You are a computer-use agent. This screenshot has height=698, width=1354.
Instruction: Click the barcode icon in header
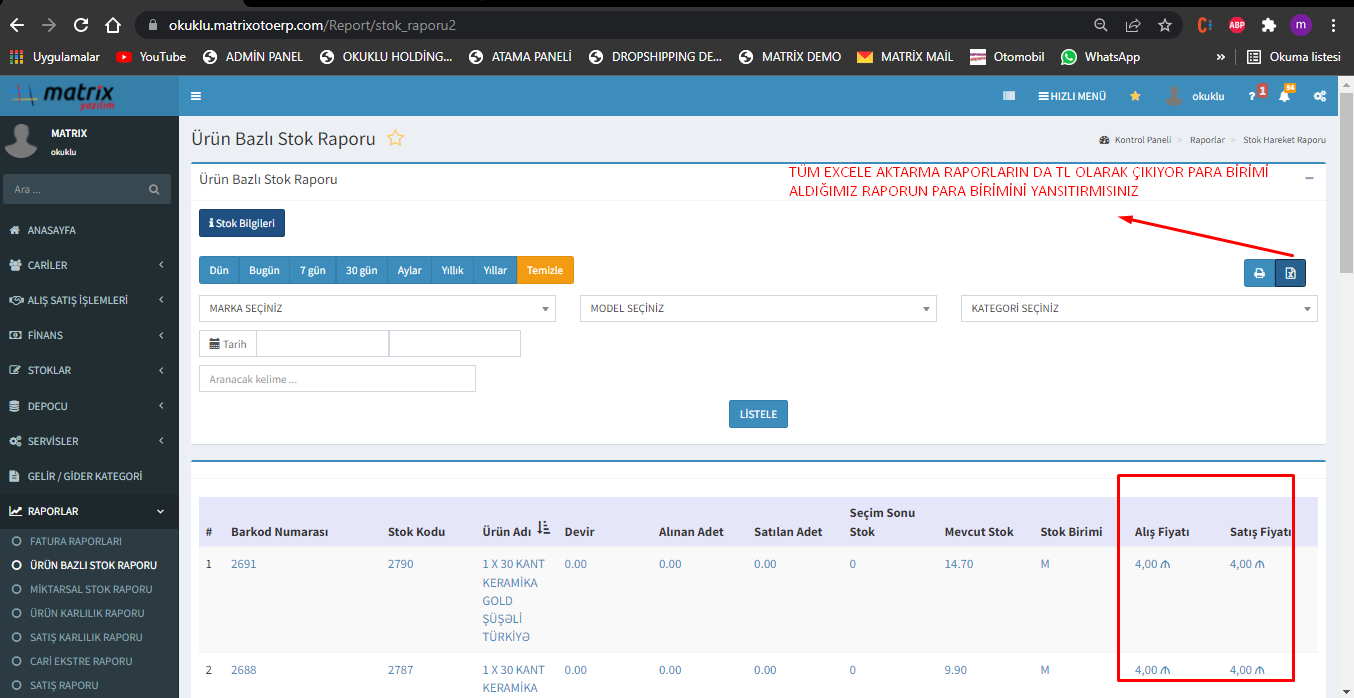[x=1009, y=96]
